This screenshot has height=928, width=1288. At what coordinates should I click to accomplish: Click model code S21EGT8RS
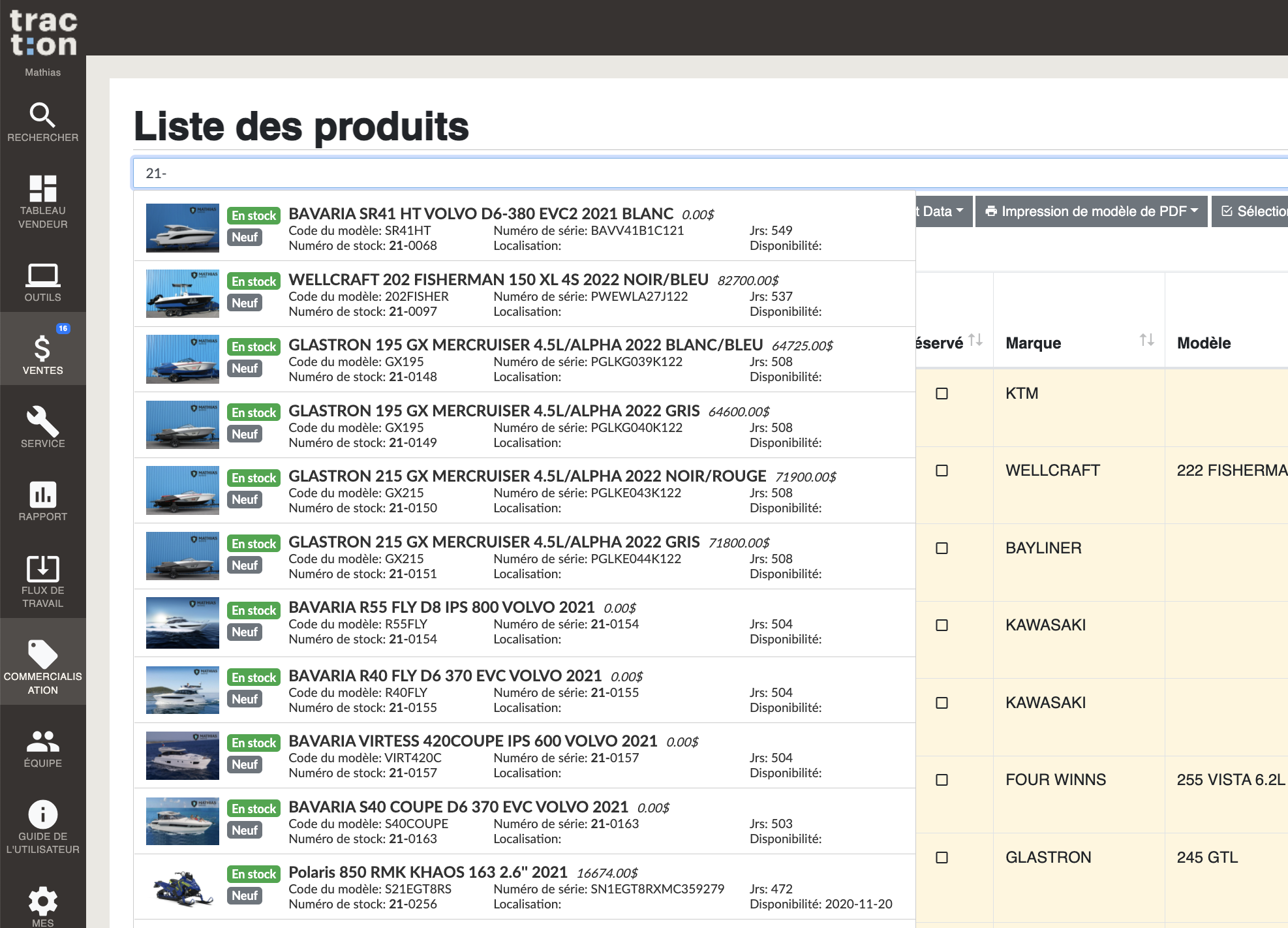[x=418, y=889]
